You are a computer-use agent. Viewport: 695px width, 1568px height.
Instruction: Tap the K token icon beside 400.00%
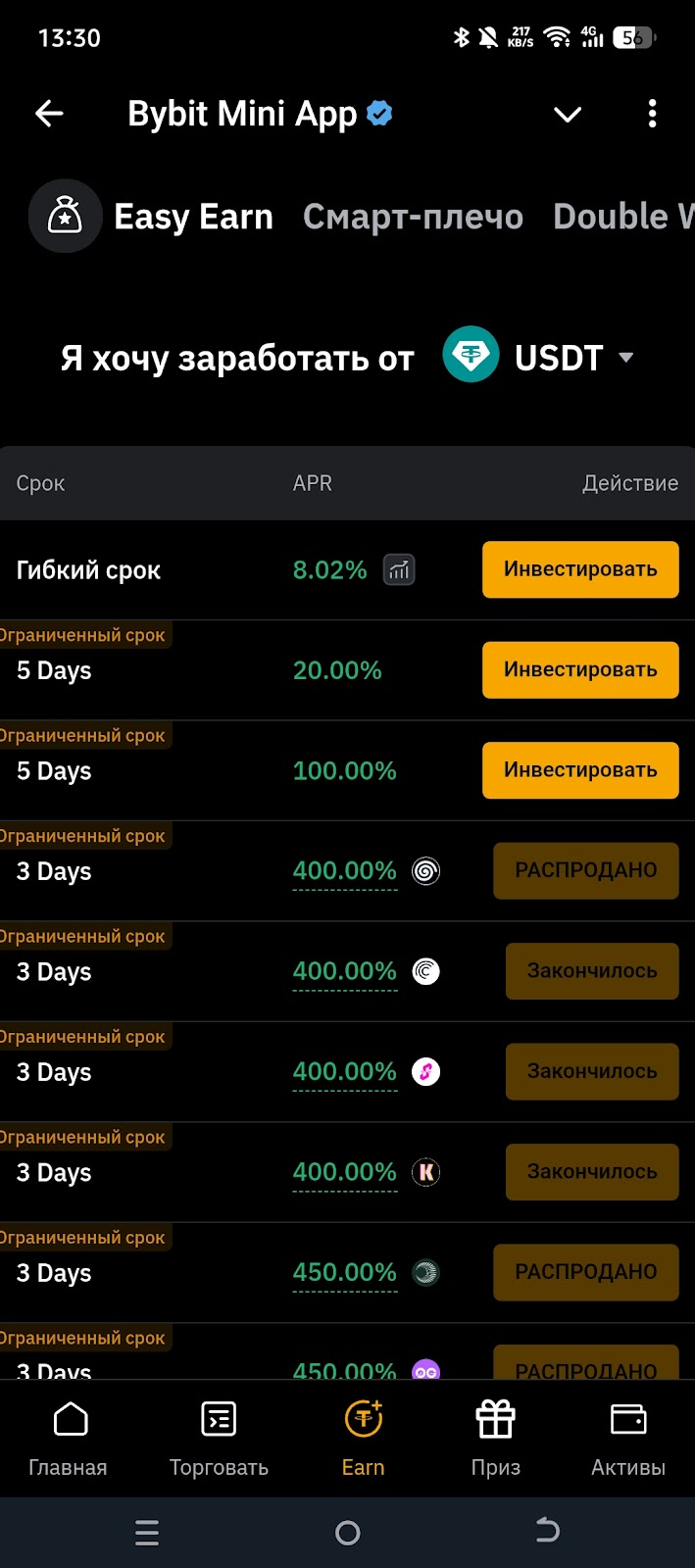pyautogui.click(x=425, y=1172)
